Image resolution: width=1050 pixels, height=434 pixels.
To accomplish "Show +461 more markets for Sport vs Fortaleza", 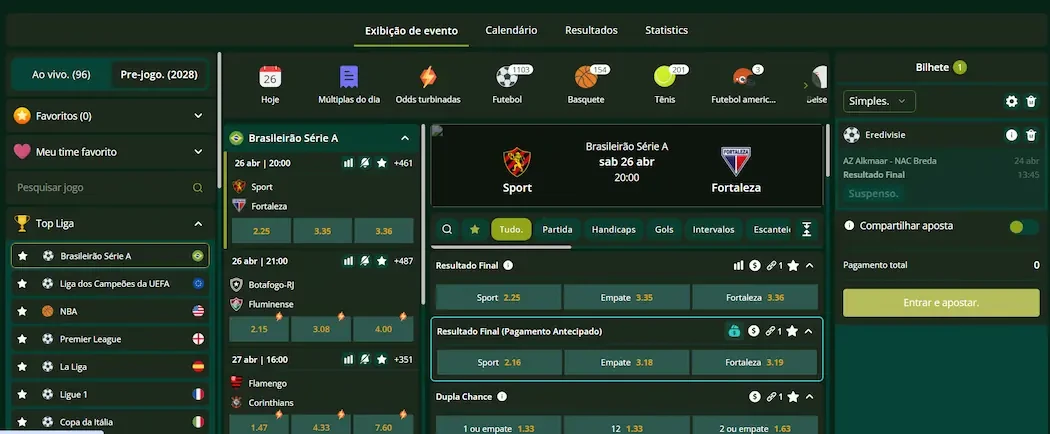I will 403,163.
